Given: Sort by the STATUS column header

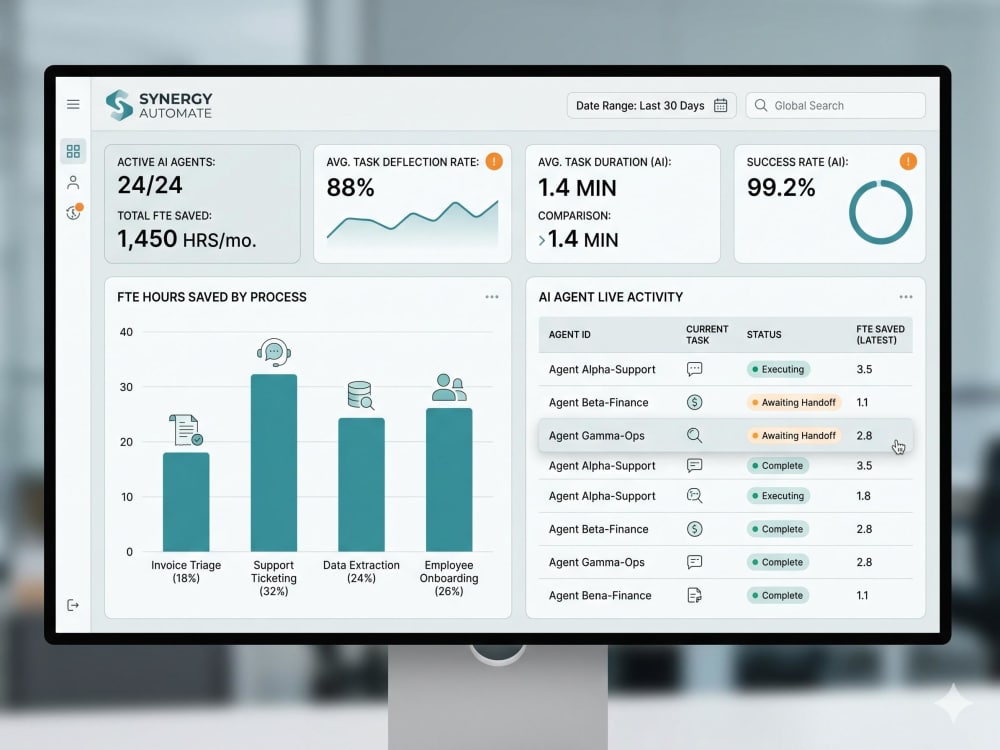Looking at the screenshot, I should pyautogui.click(x=764, y=334).
